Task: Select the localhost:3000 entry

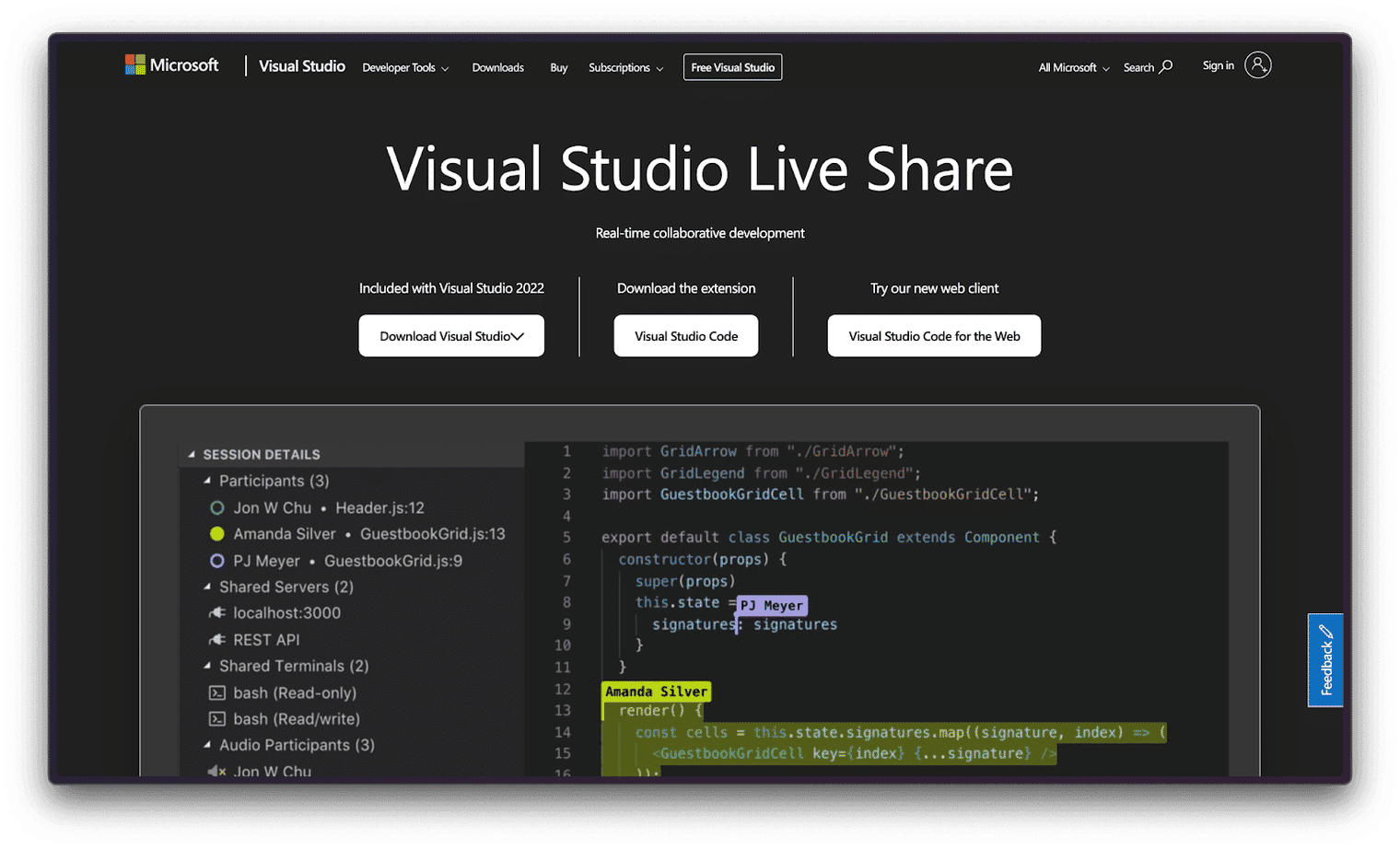Action: (x=286, y=613)
